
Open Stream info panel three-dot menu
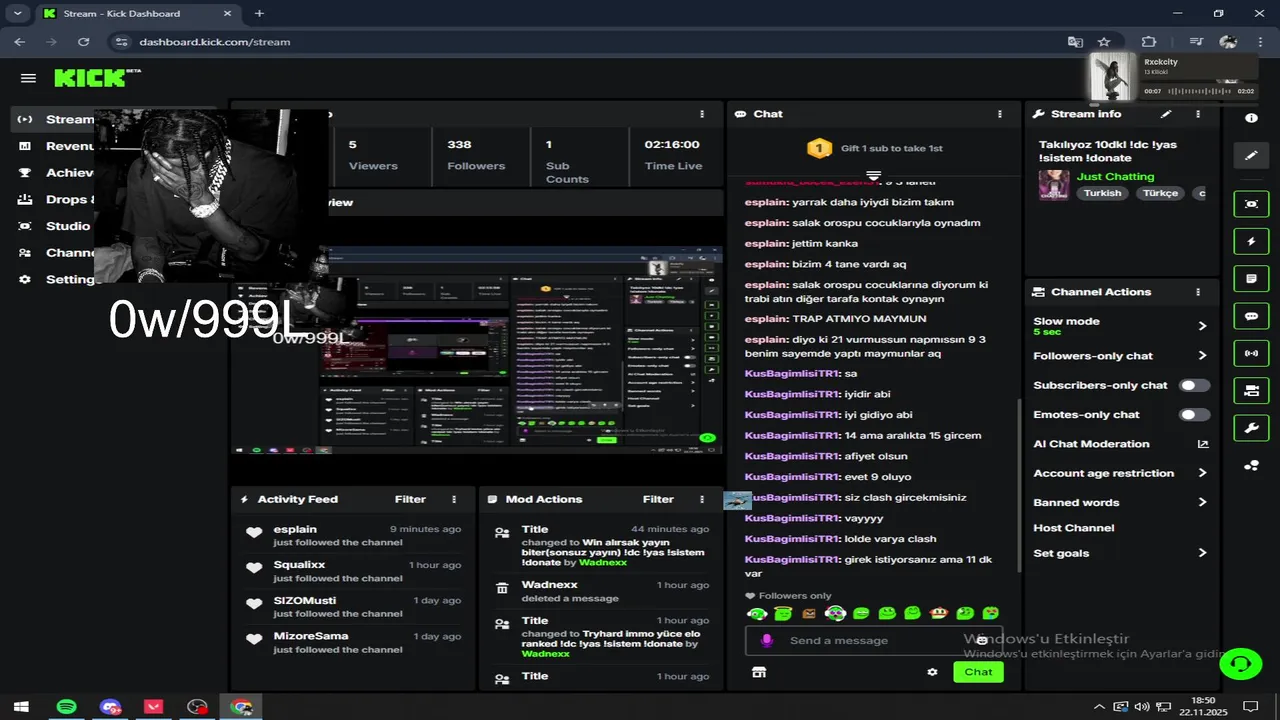[1200, 114]
